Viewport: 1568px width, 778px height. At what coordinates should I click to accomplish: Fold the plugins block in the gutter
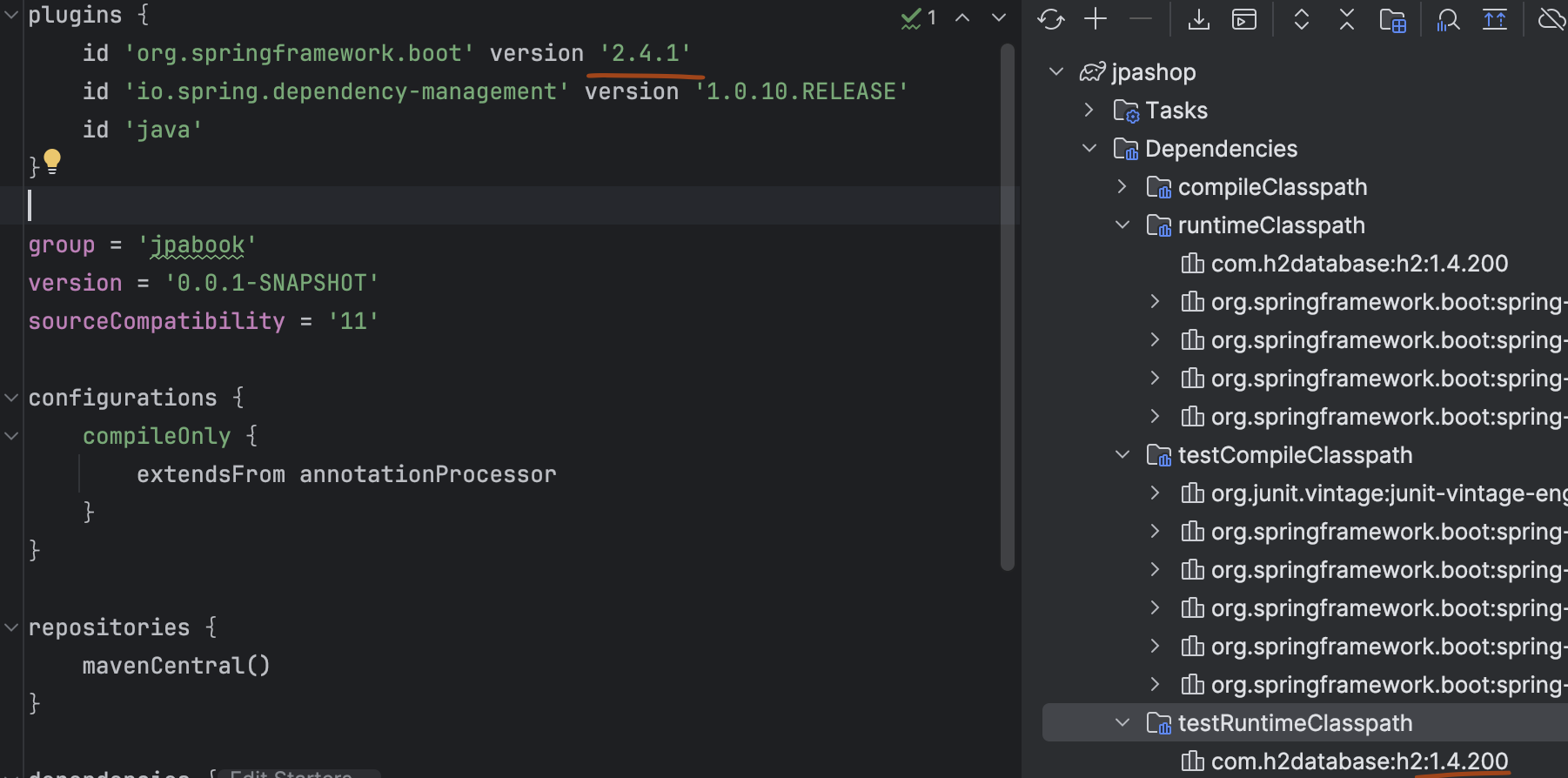coord(11,15)
